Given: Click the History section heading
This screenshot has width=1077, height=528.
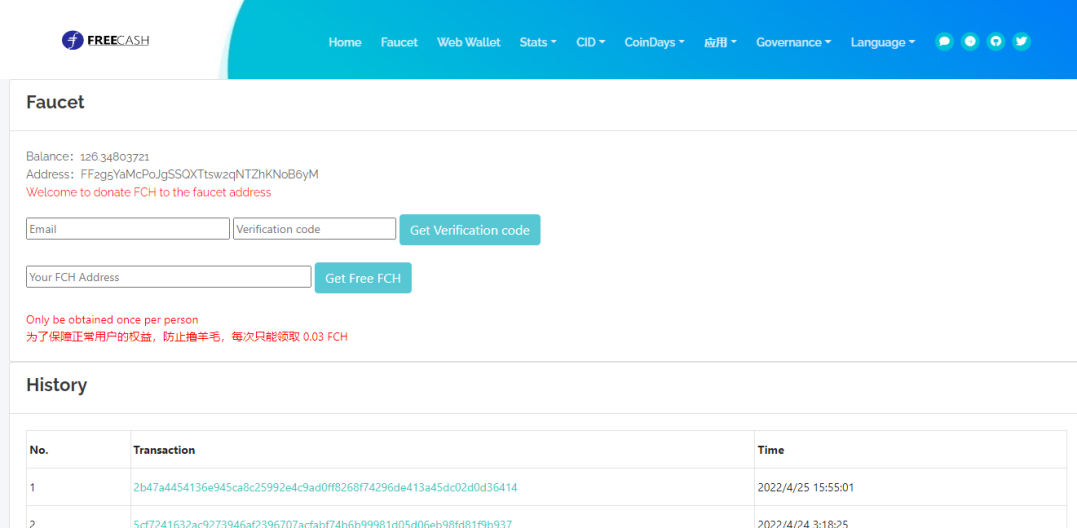Looking at the screenshot, I should (x=56, y=385).
